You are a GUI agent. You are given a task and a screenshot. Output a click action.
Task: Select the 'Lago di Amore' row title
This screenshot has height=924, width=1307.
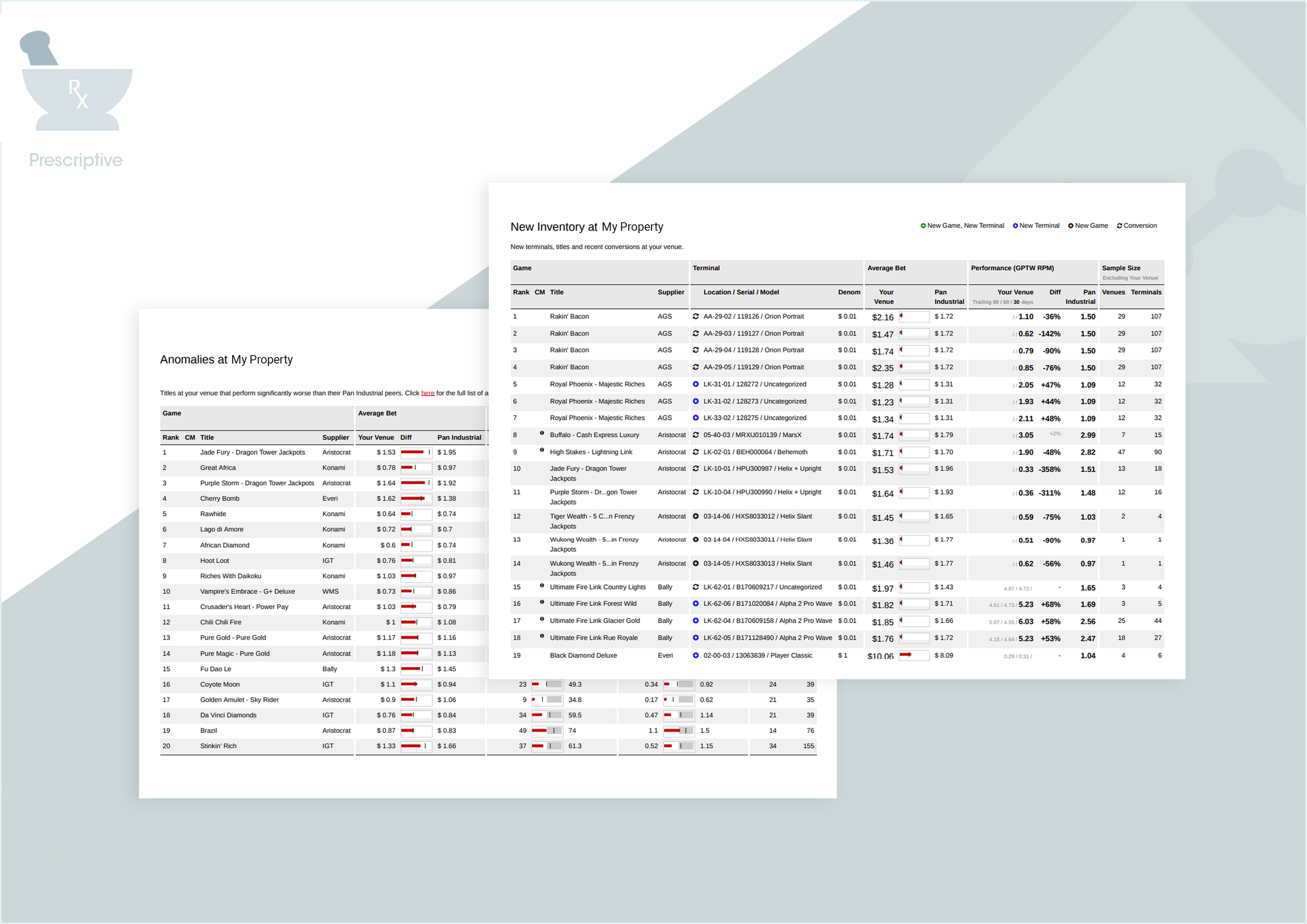[x=221, y=529]
